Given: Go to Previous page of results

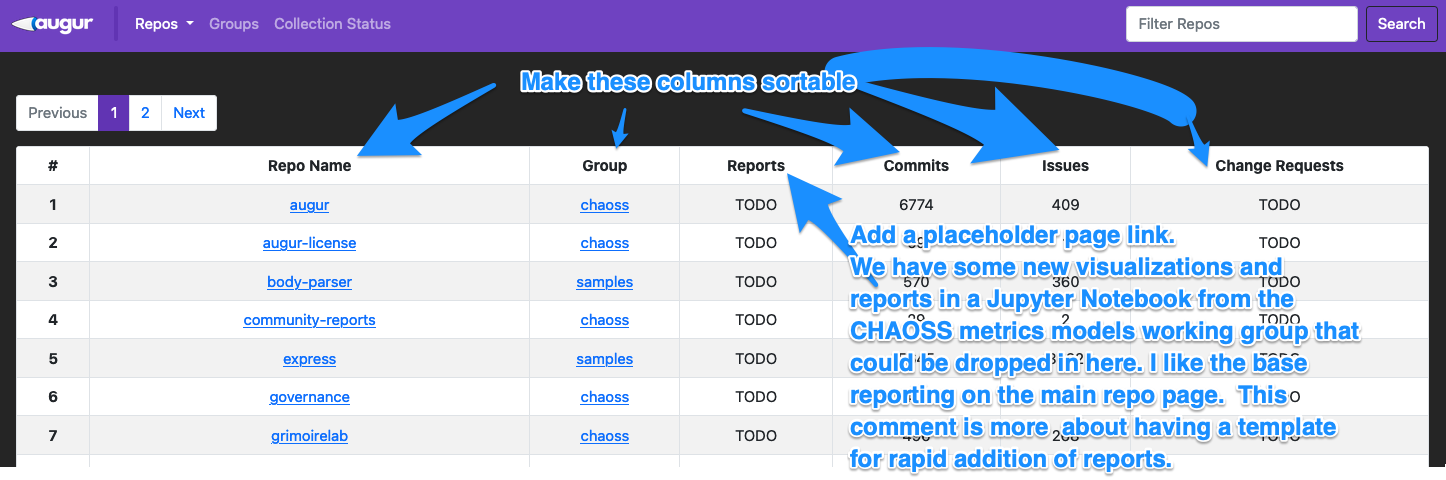Looking at the screenshot, I should [57, 113].
